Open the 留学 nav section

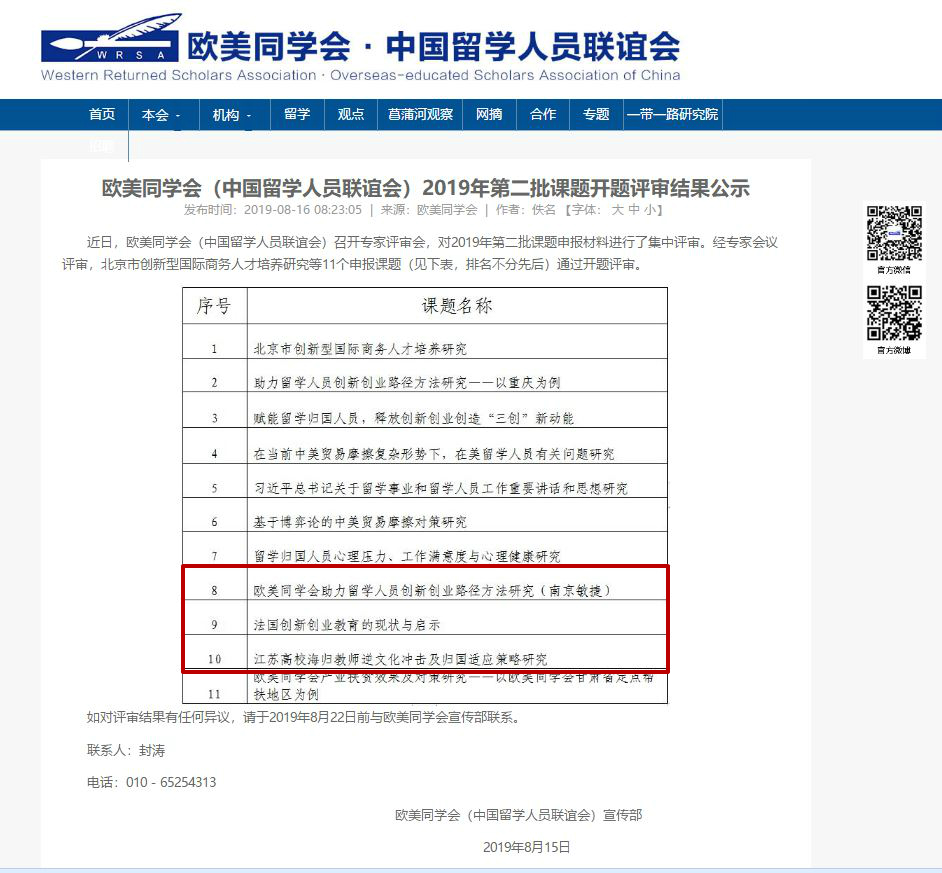pos(297,114)
